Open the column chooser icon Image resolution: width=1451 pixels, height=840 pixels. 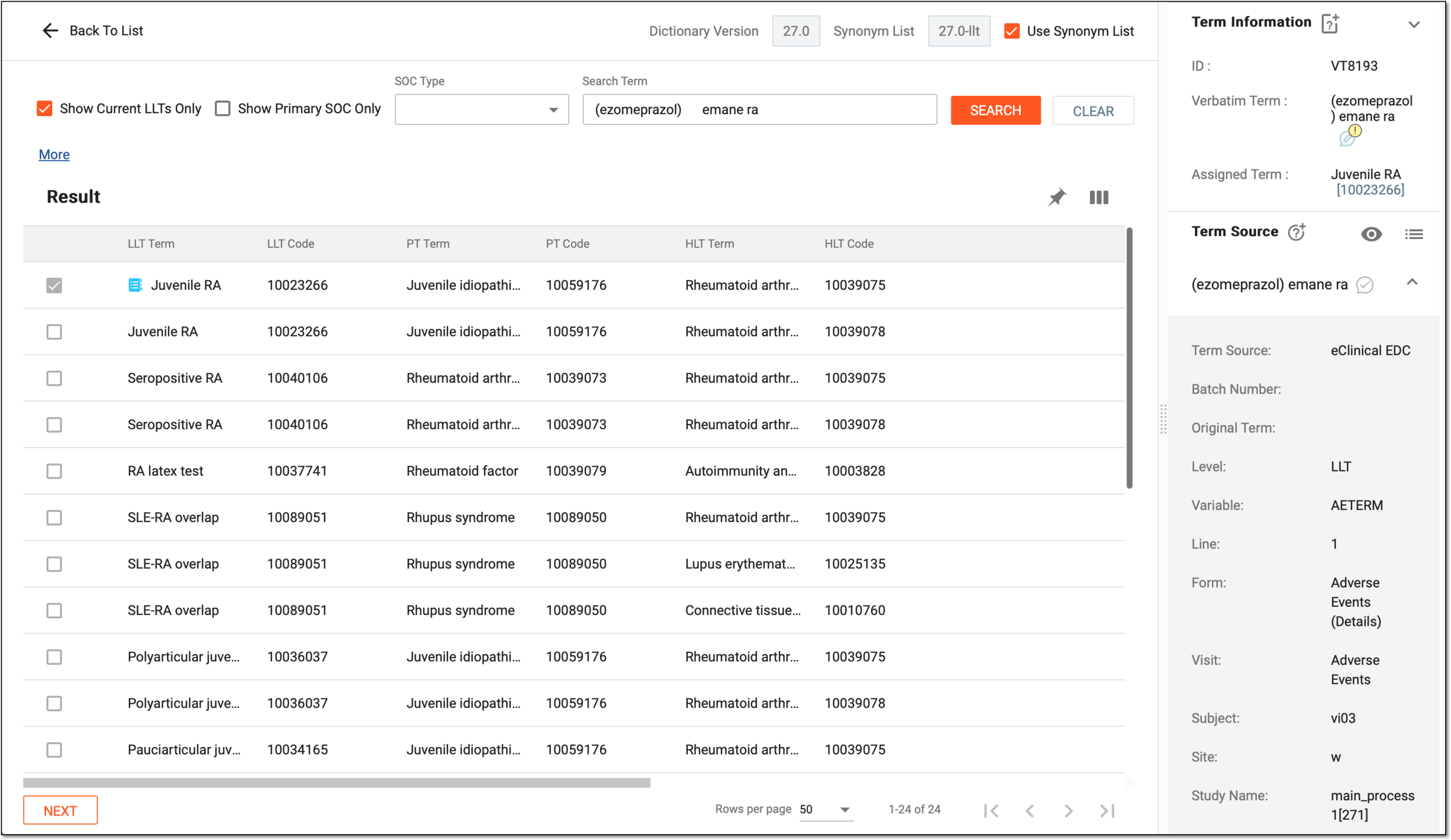pyautogui.click(x=1099, y=197)
